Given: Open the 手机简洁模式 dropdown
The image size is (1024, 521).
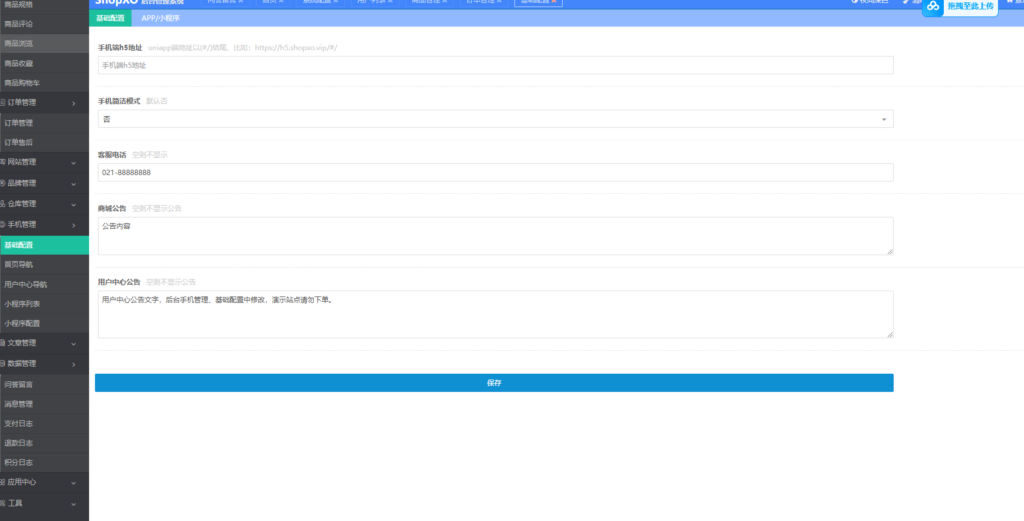Looking at the screenshot, I should tap(495, 119).
